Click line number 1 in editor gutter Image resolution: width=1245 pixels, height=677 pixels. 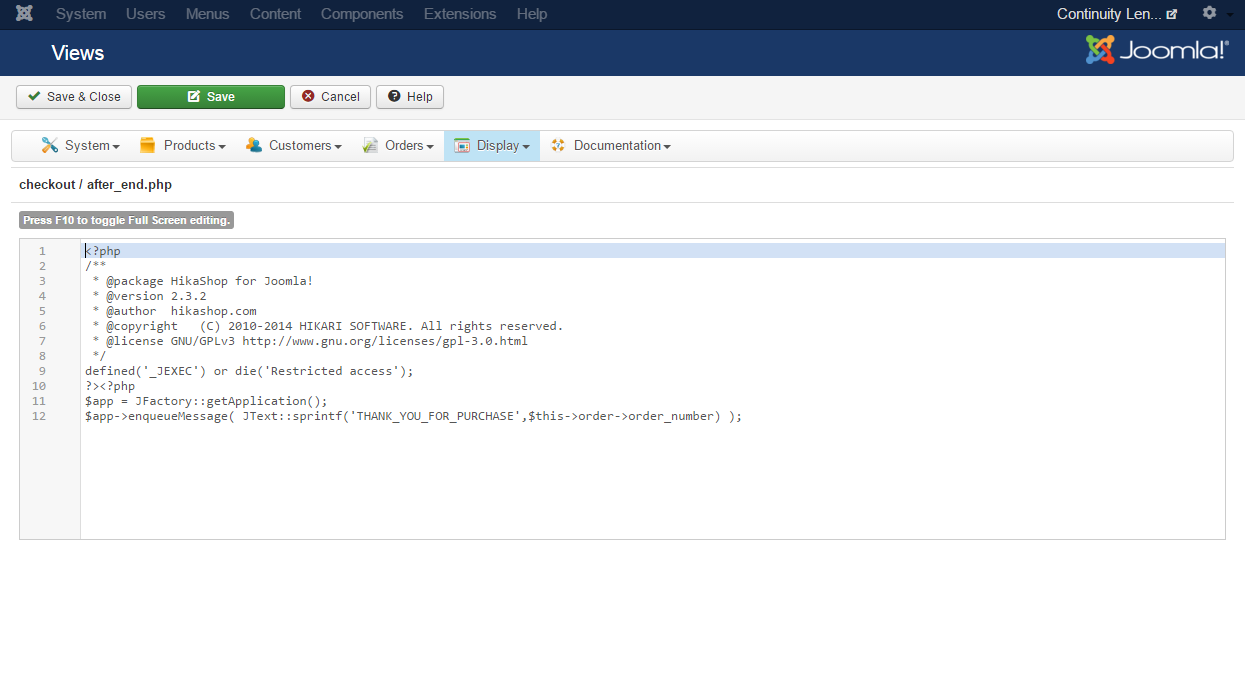42,251
